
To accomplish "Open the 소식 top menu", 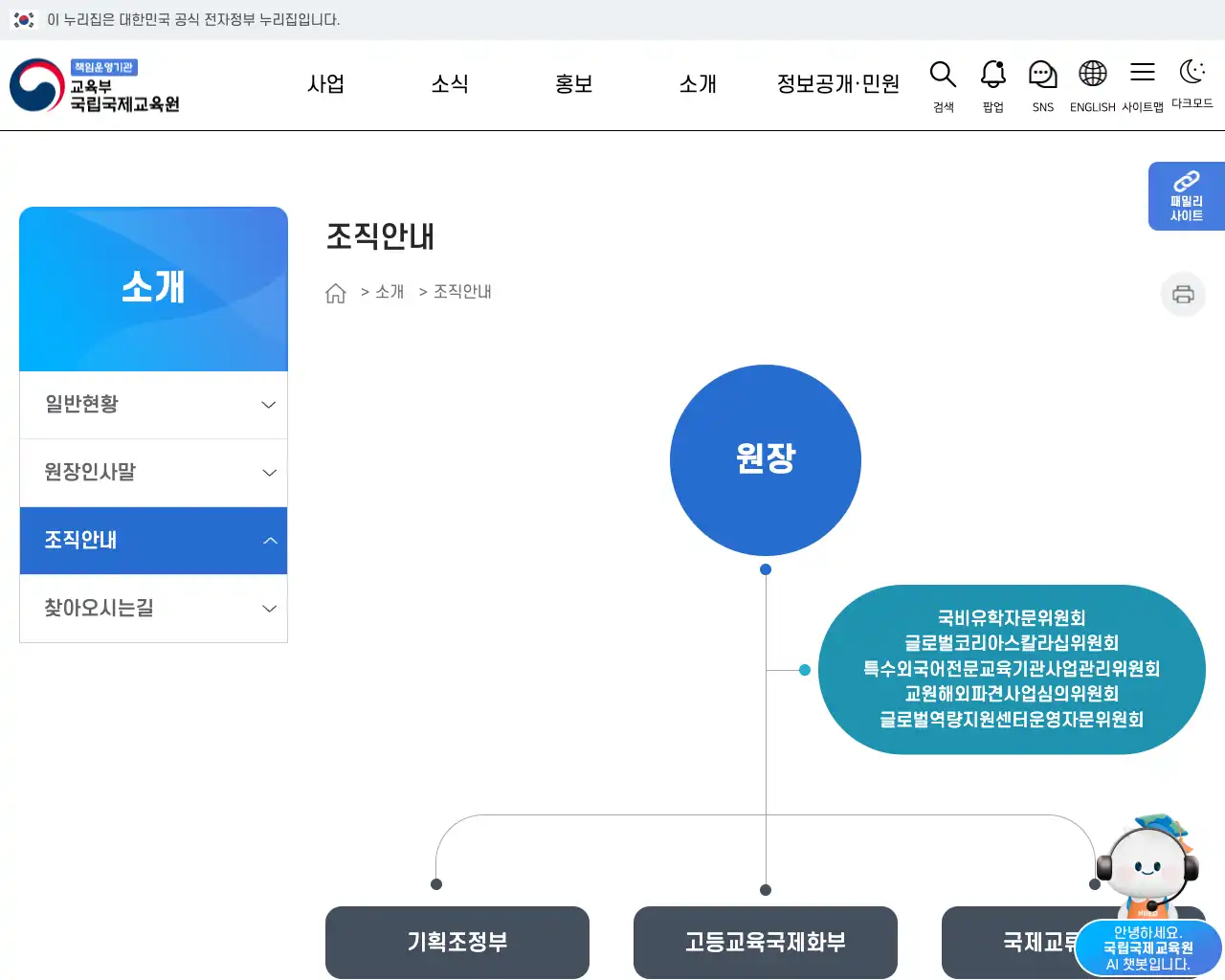I will click(x=450, y=84).
